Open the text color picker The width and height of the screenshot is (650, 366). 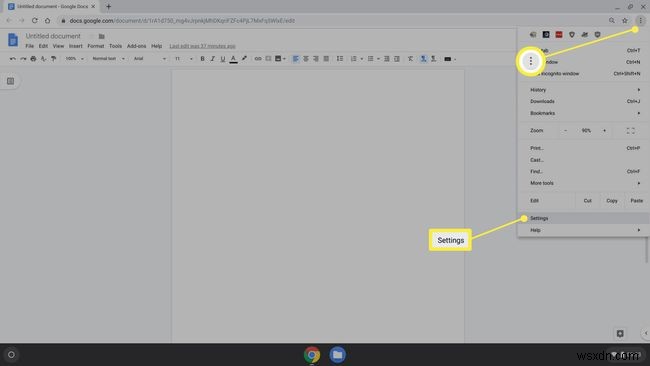[x=233, y=59]
